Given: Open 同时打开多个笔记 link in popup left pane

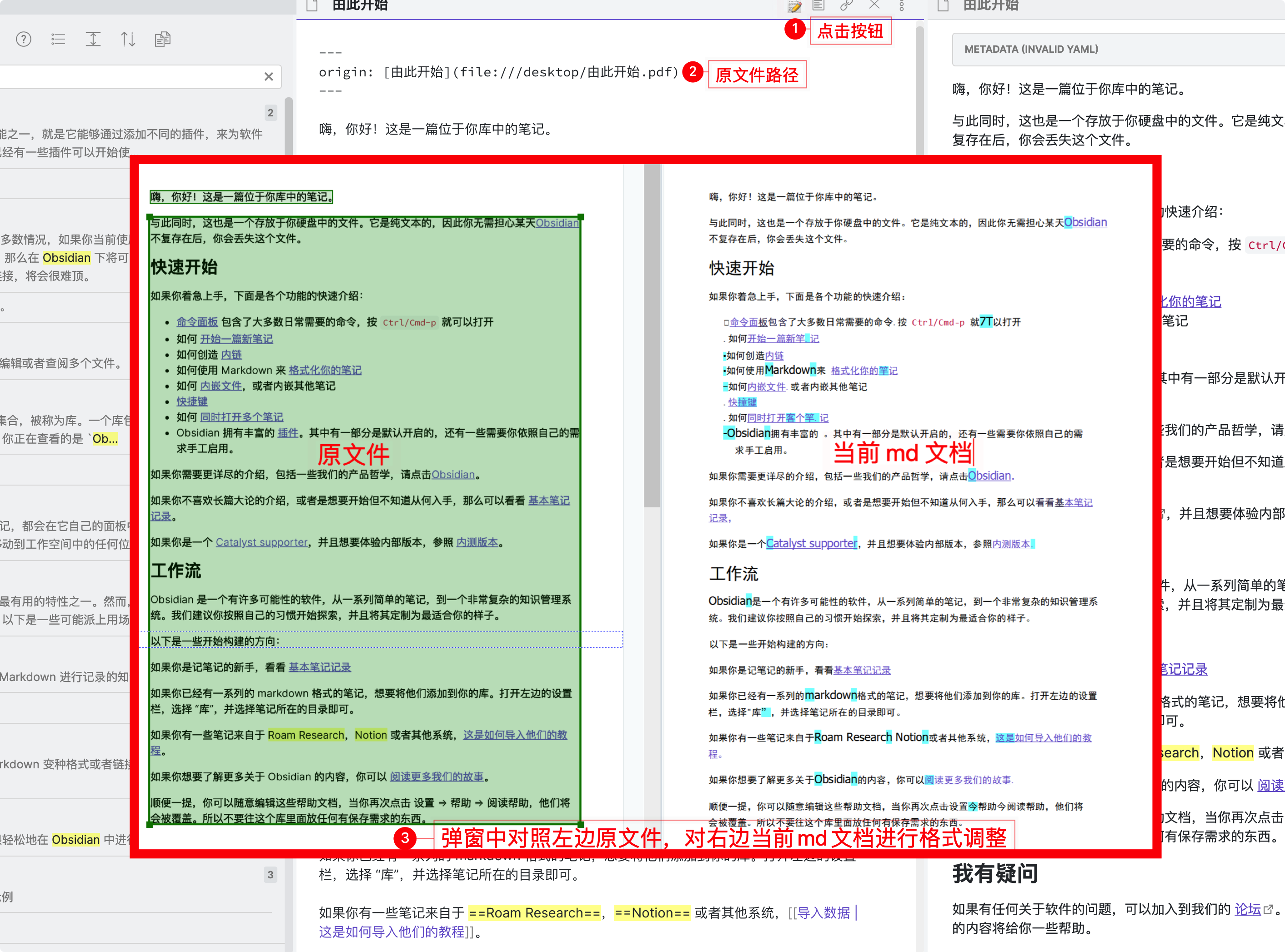Looking at the screenshot, I should click(241, 416).
